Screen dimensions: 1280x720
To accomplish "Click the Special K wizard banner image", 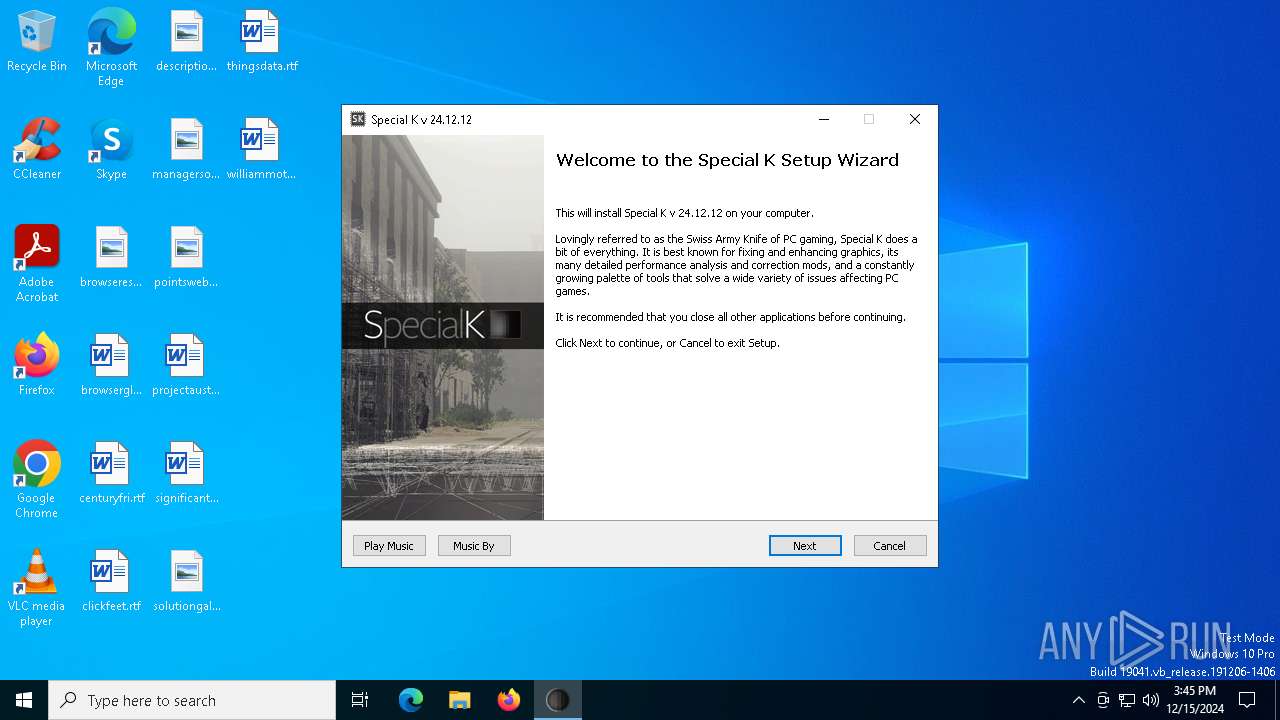I will [443, 328].
